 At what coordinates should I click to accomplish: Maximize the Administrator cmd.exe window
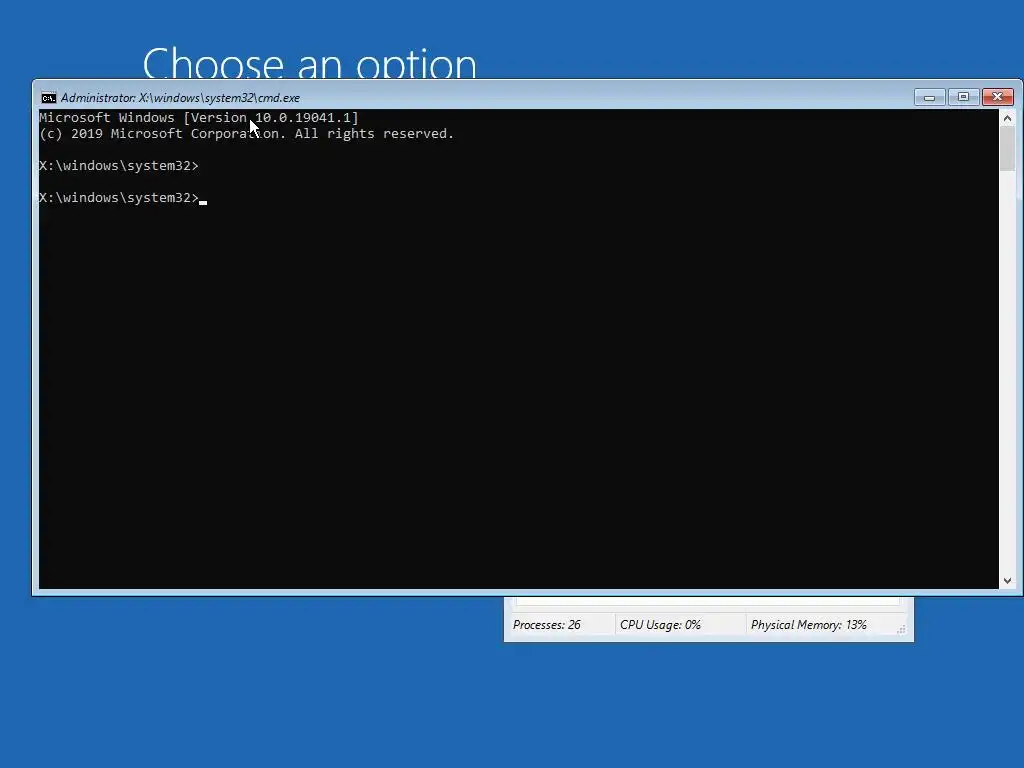click(963, 97)
